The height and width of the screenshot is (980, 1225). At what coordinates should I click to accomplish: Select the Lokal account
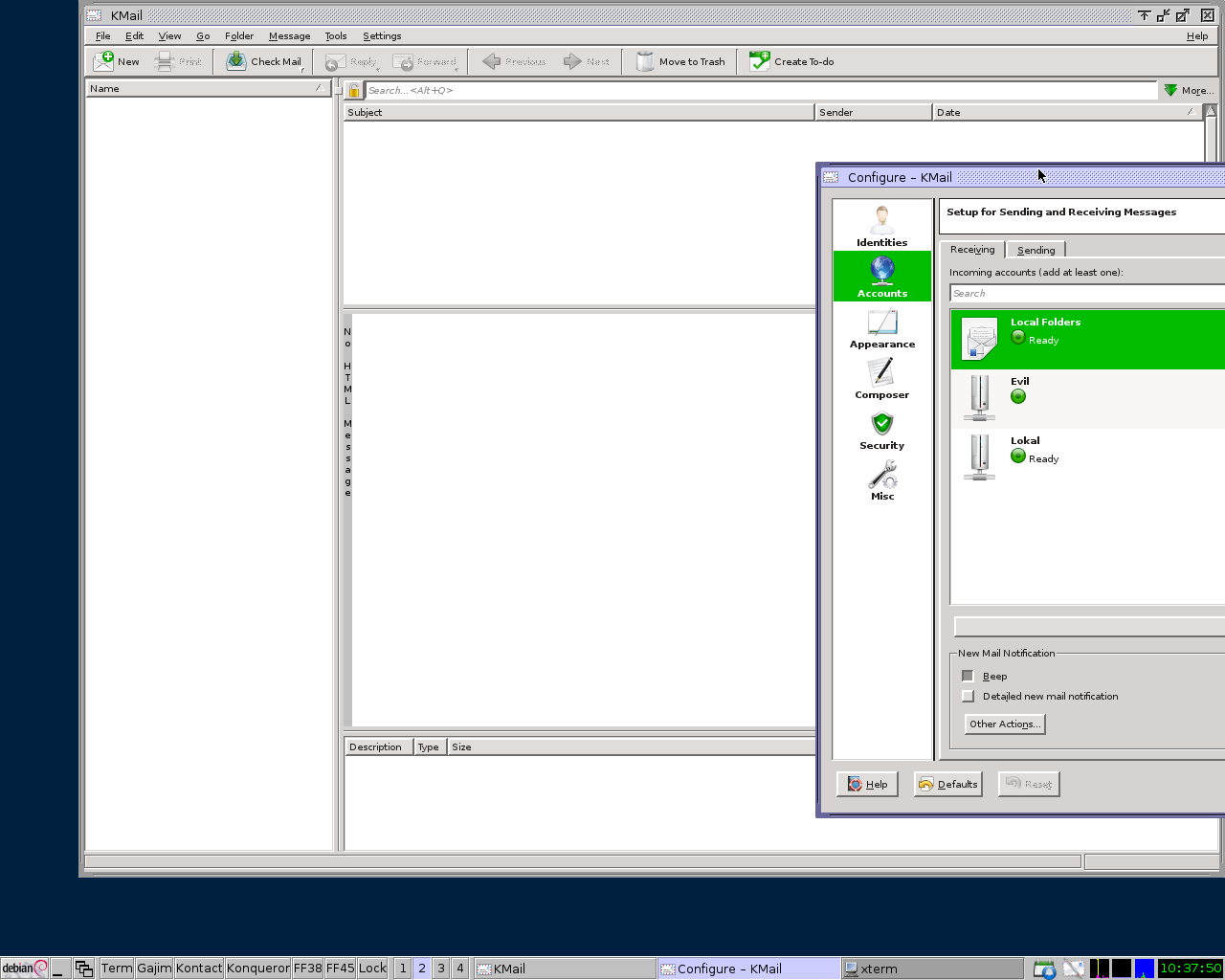(1088, 457)
